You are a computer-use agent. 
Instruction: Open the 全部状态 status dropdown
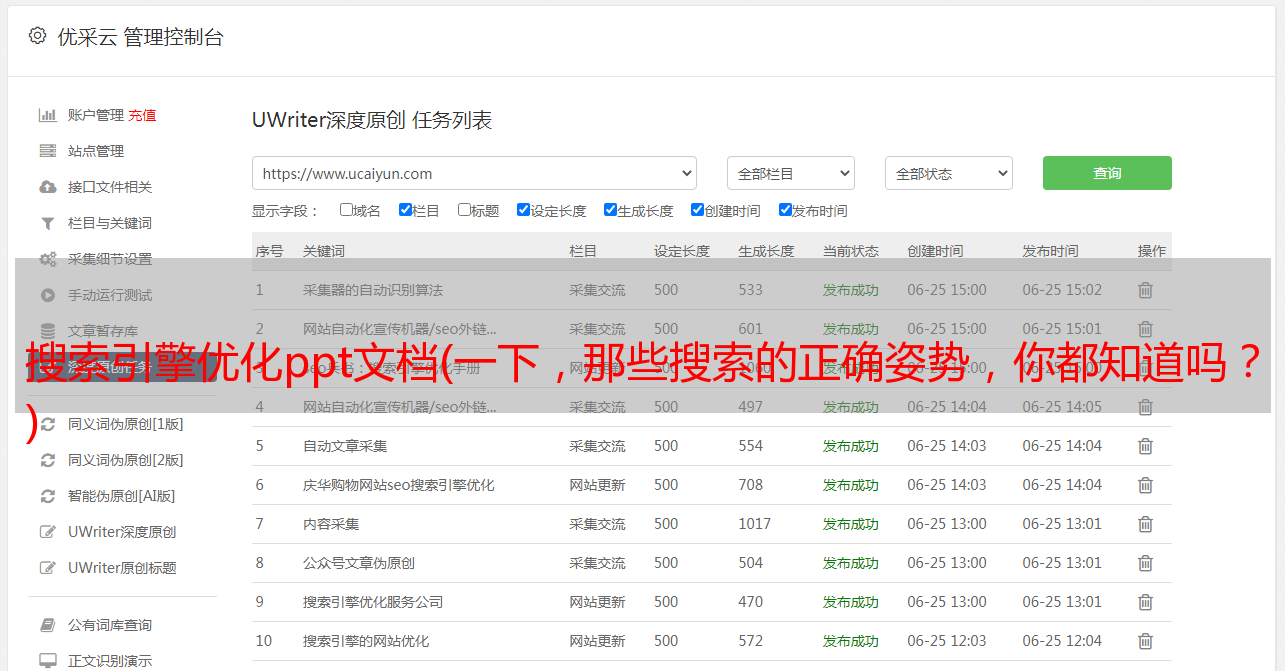pyautogui.click(x=948, y=173)
